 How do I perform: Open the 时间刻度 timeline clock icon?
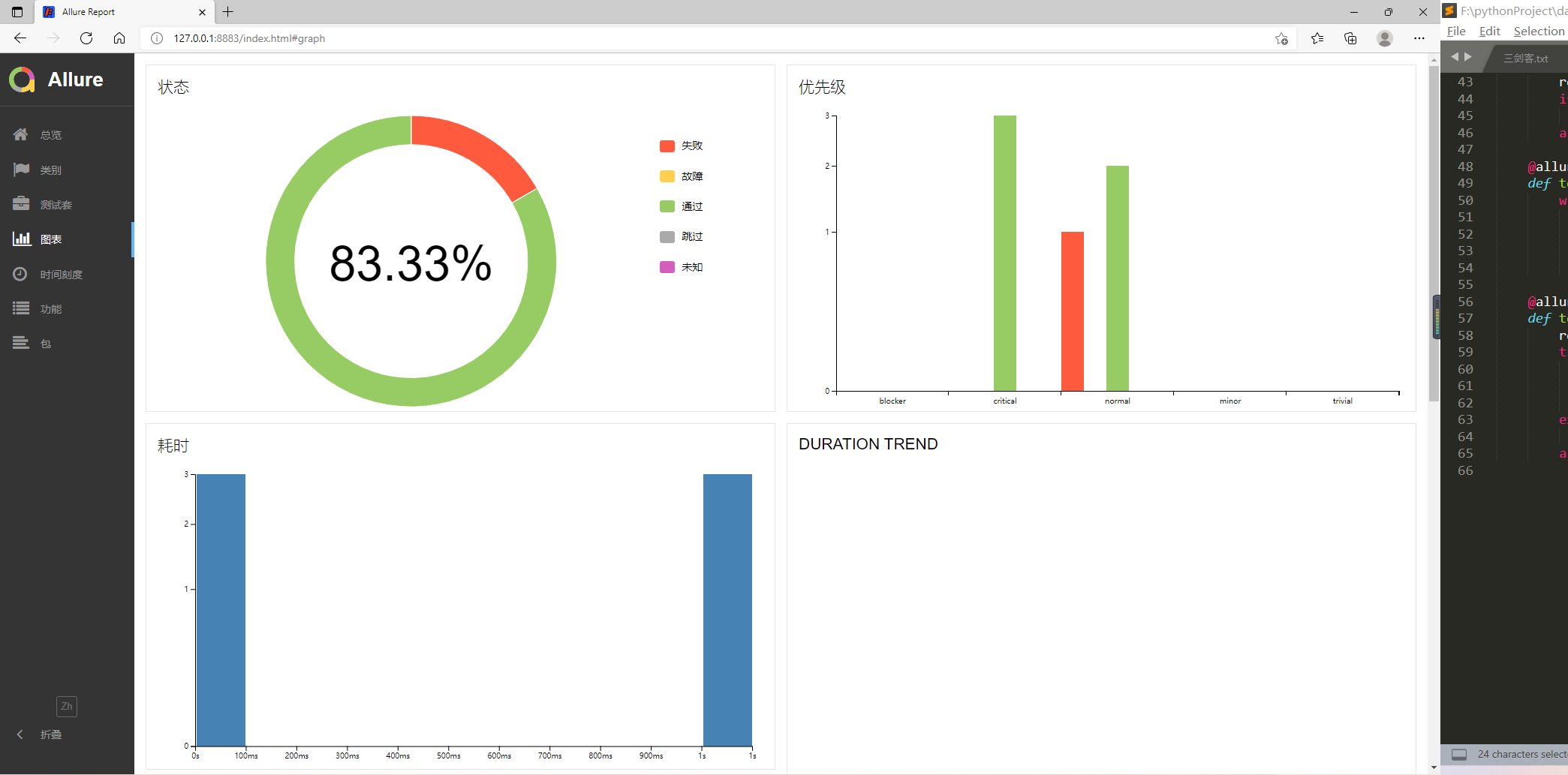point(21,274)
